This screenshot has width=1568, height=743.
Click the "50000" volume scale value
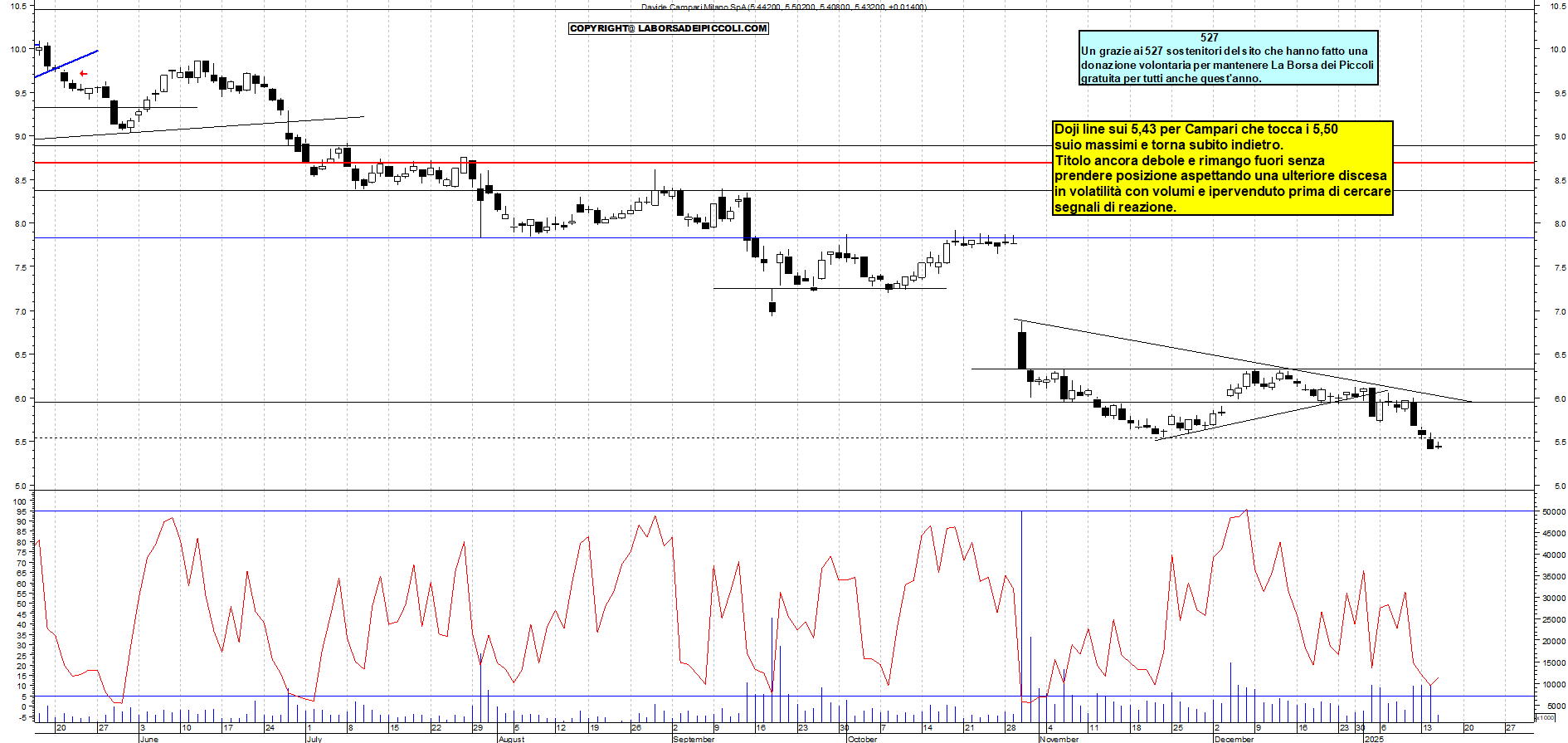[1554, 512]
